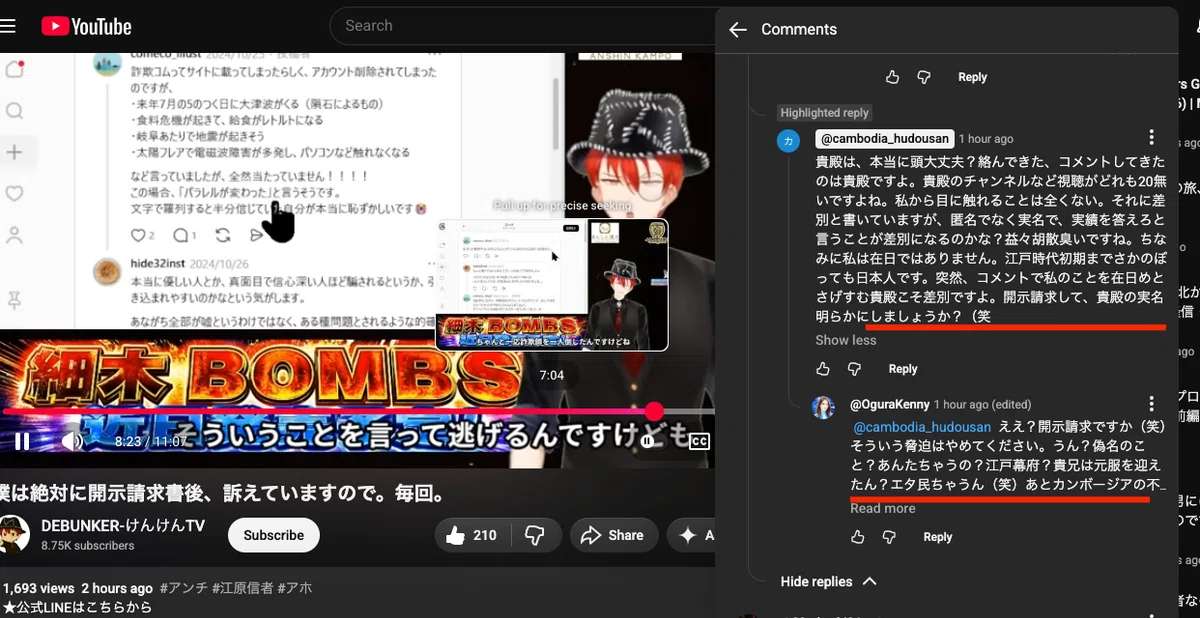Dislike the video thumbs down
Viewport: 1200px width, 618px height.
tap(533, 535)
